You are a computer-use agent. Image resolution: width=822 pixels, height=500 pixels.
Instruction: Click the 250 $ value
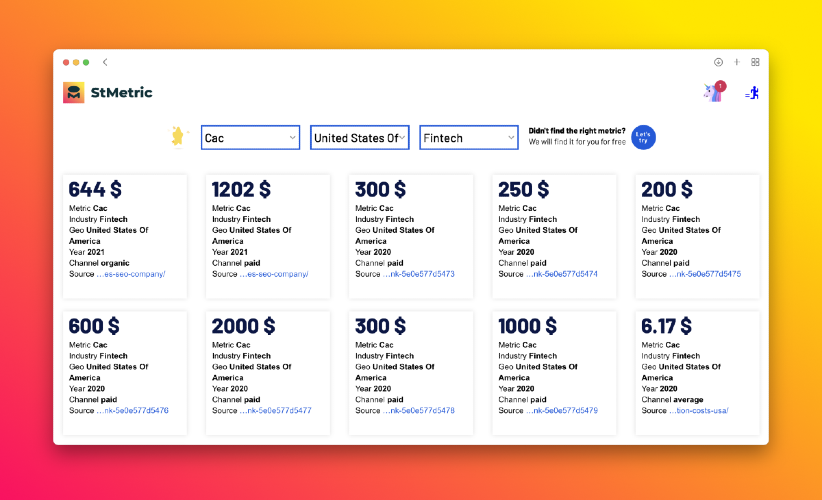[x=524, y=189]
